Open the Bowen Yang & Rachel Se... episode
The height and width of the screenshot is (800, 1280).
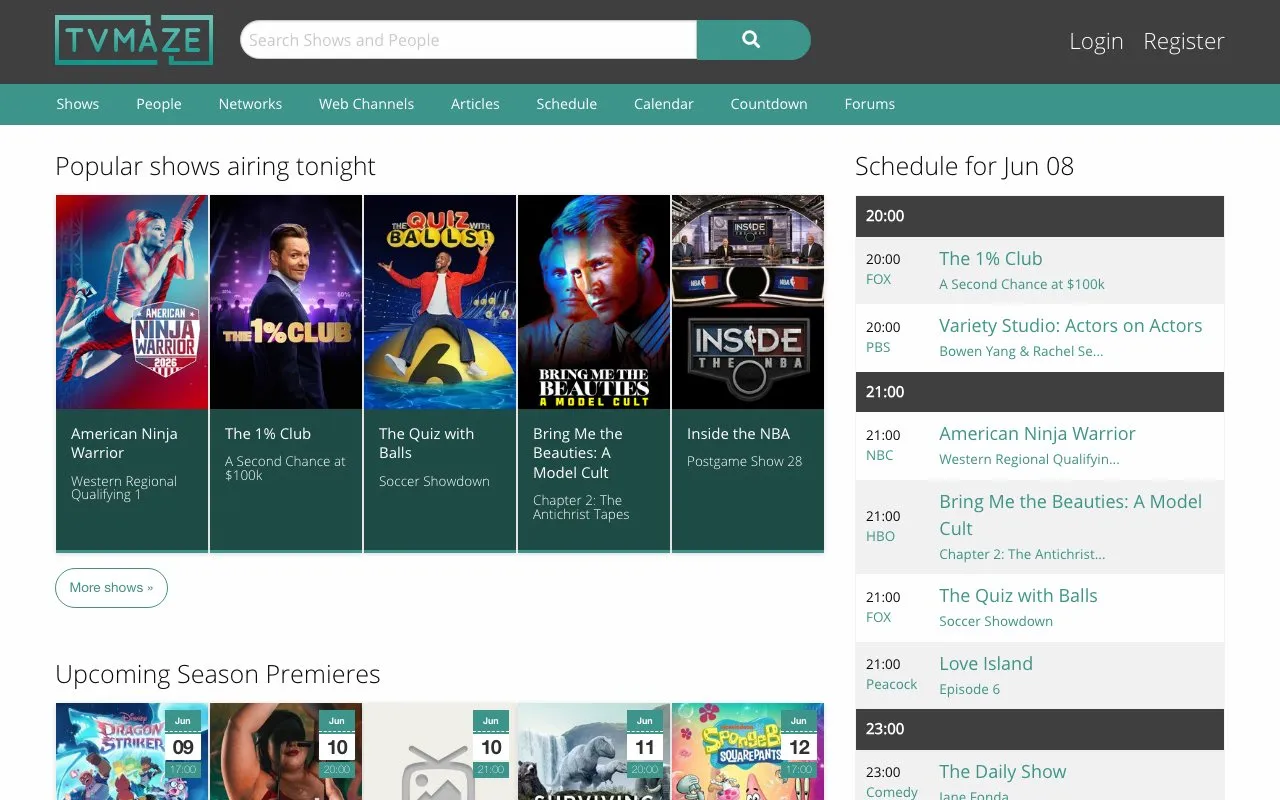pos(1021,352)
